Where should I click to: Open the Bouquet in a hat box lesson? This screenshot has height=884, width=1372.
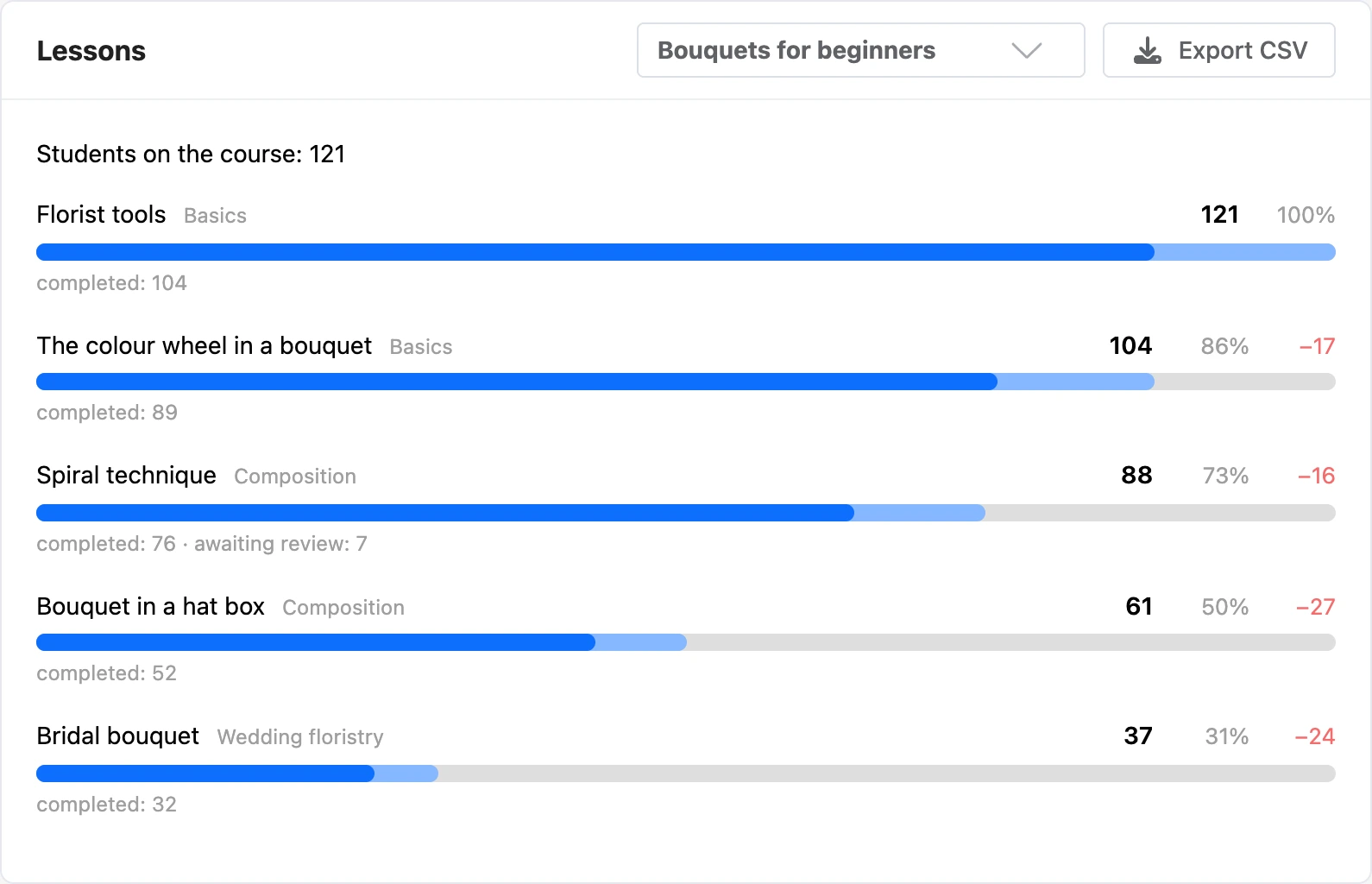[x=151, y=606]
